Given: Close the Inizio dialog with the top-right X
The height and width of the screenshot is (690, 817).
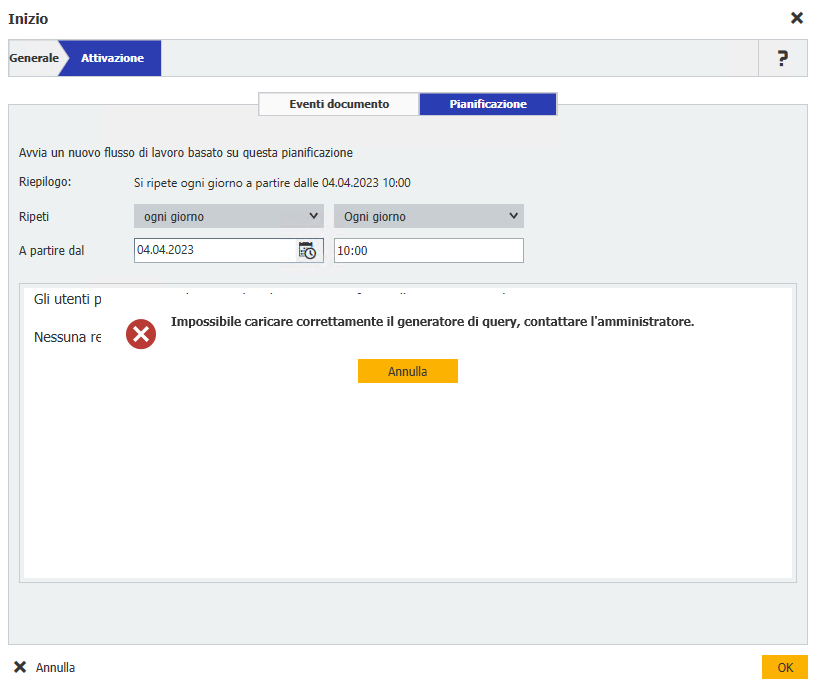Looking at the screenshot, I should [796, 18].
